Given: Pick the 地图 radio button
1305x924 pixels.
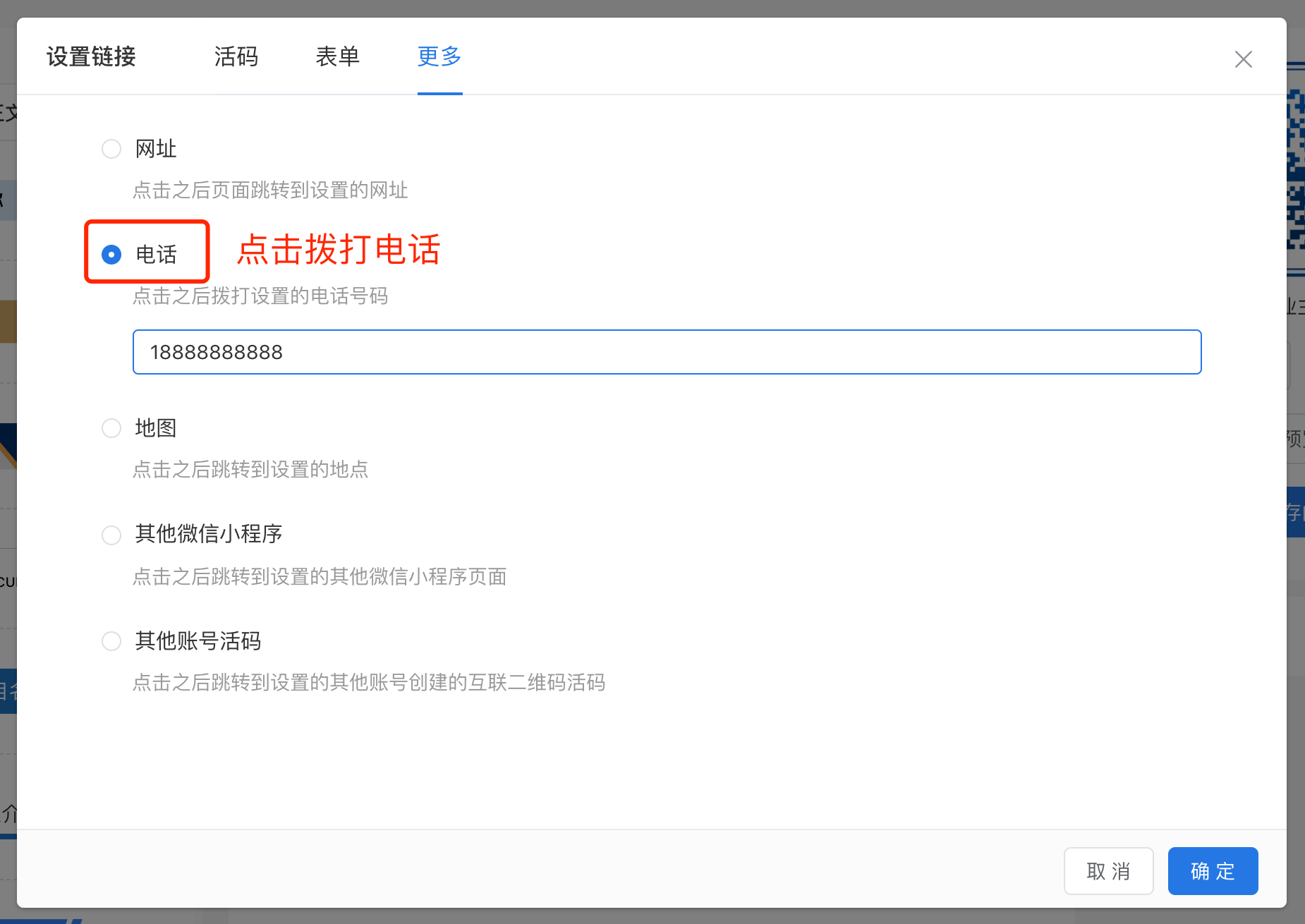Looking at the screenshot, I should (x=111, y=428).
